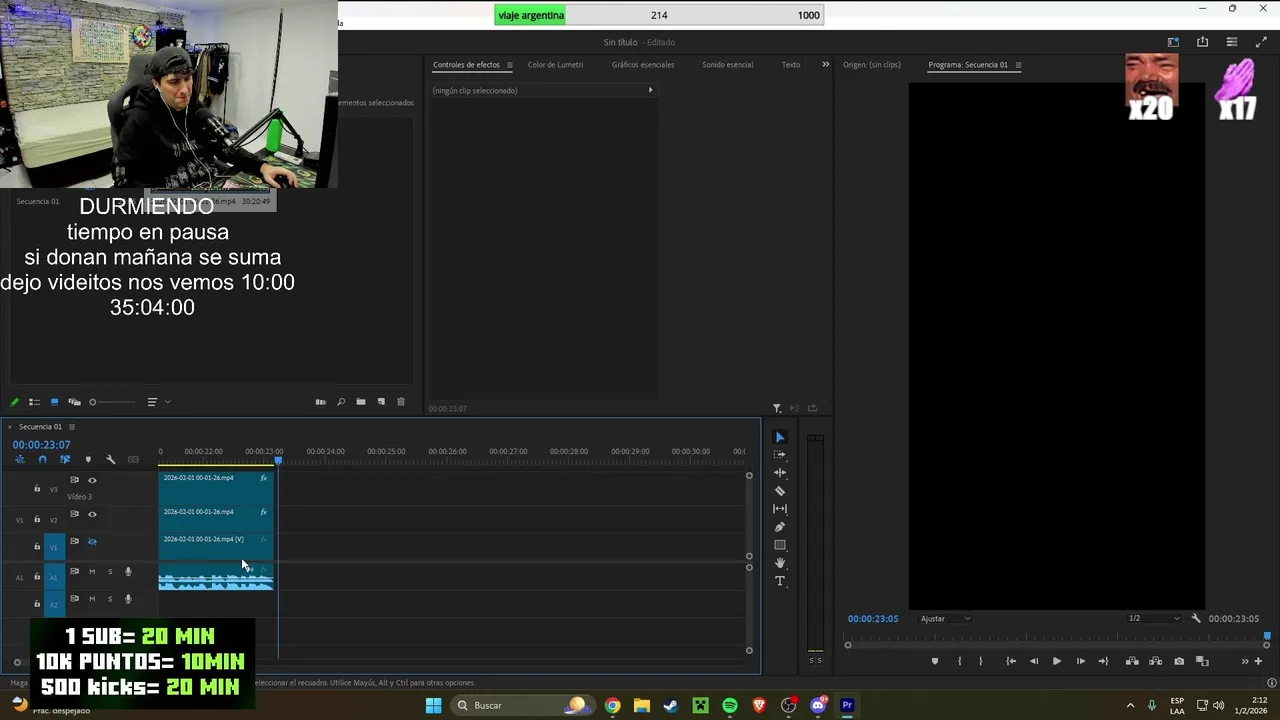Enable voice-over record on A1

tap(128, 571)
